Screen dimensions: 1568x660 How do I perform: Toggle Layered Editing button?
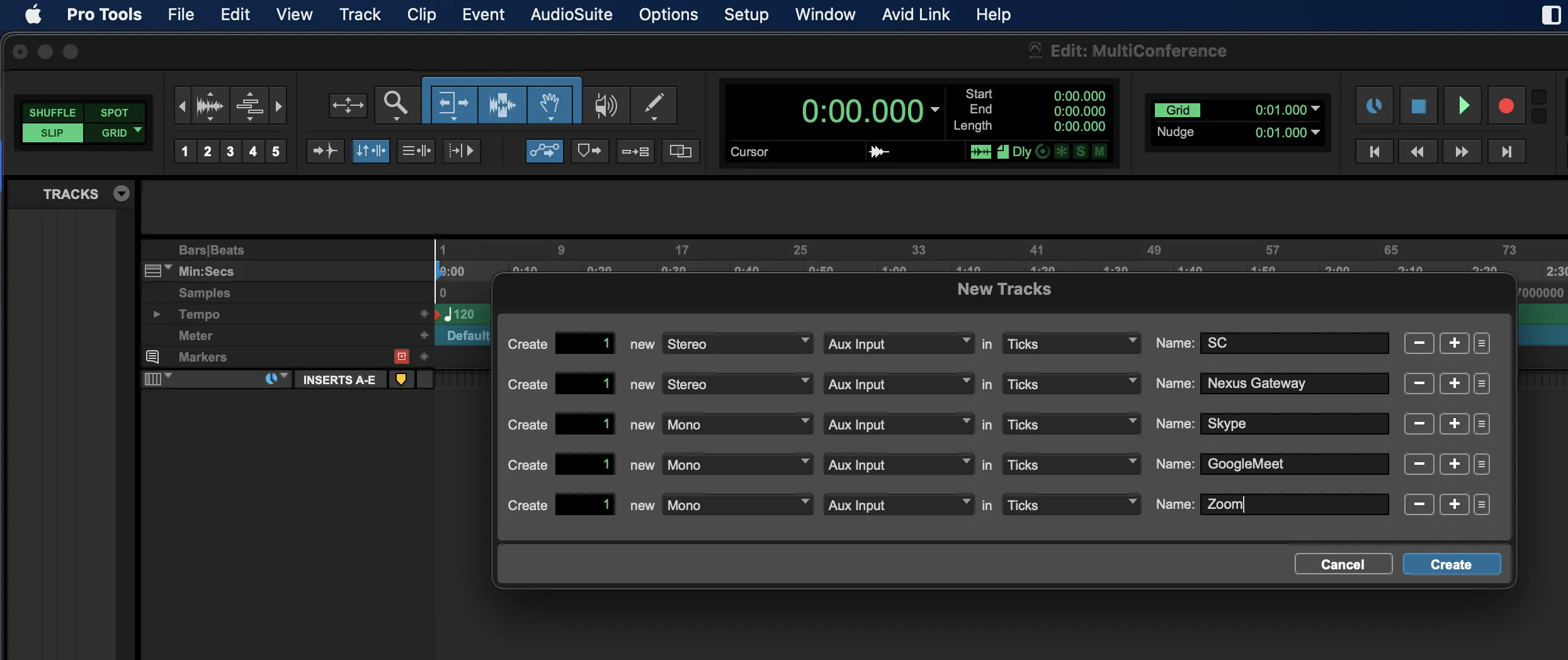pyautogui.click(x=681, y=151)
